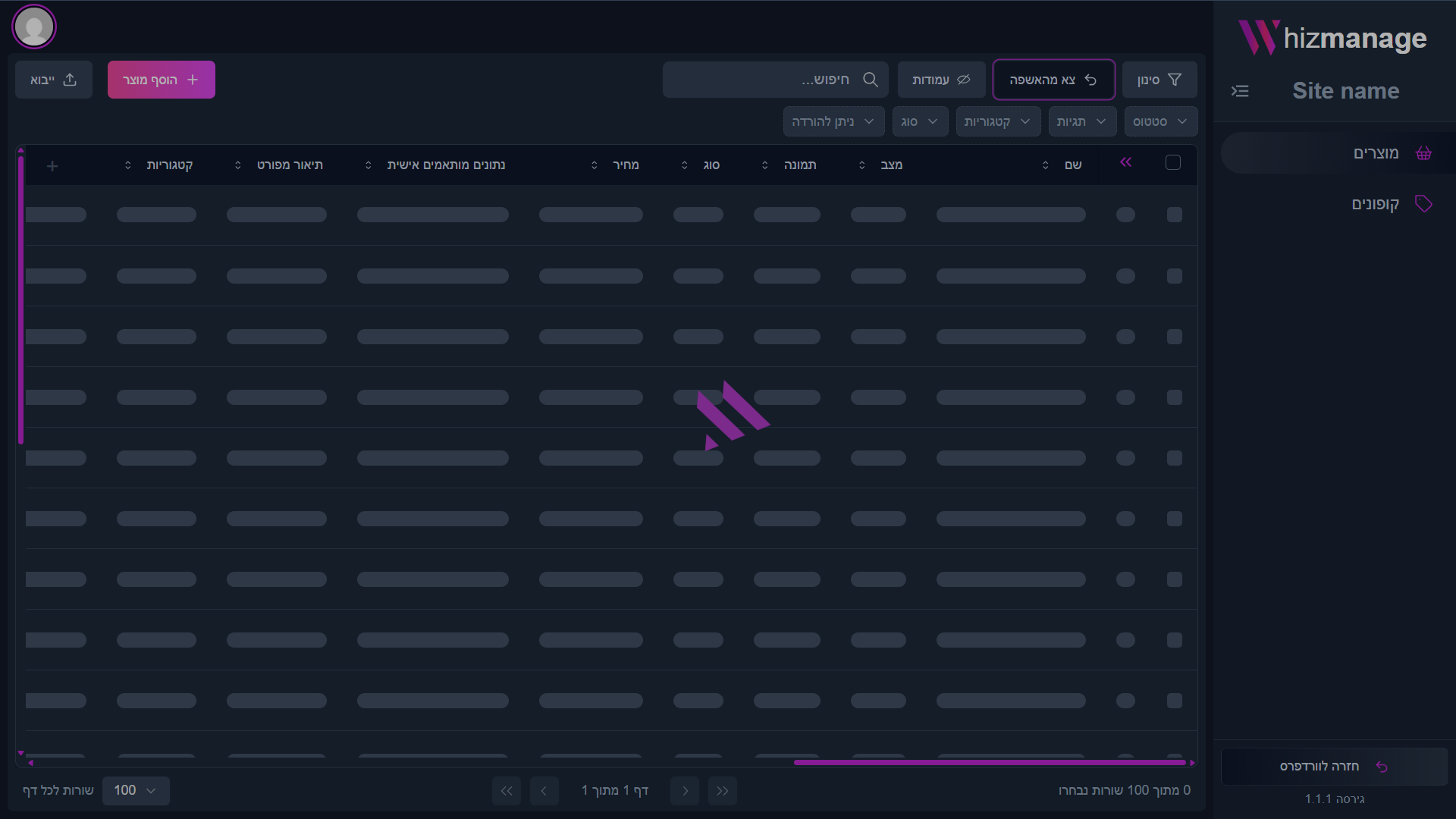Click the sort arrows on מחיר column

pos(595,165)
